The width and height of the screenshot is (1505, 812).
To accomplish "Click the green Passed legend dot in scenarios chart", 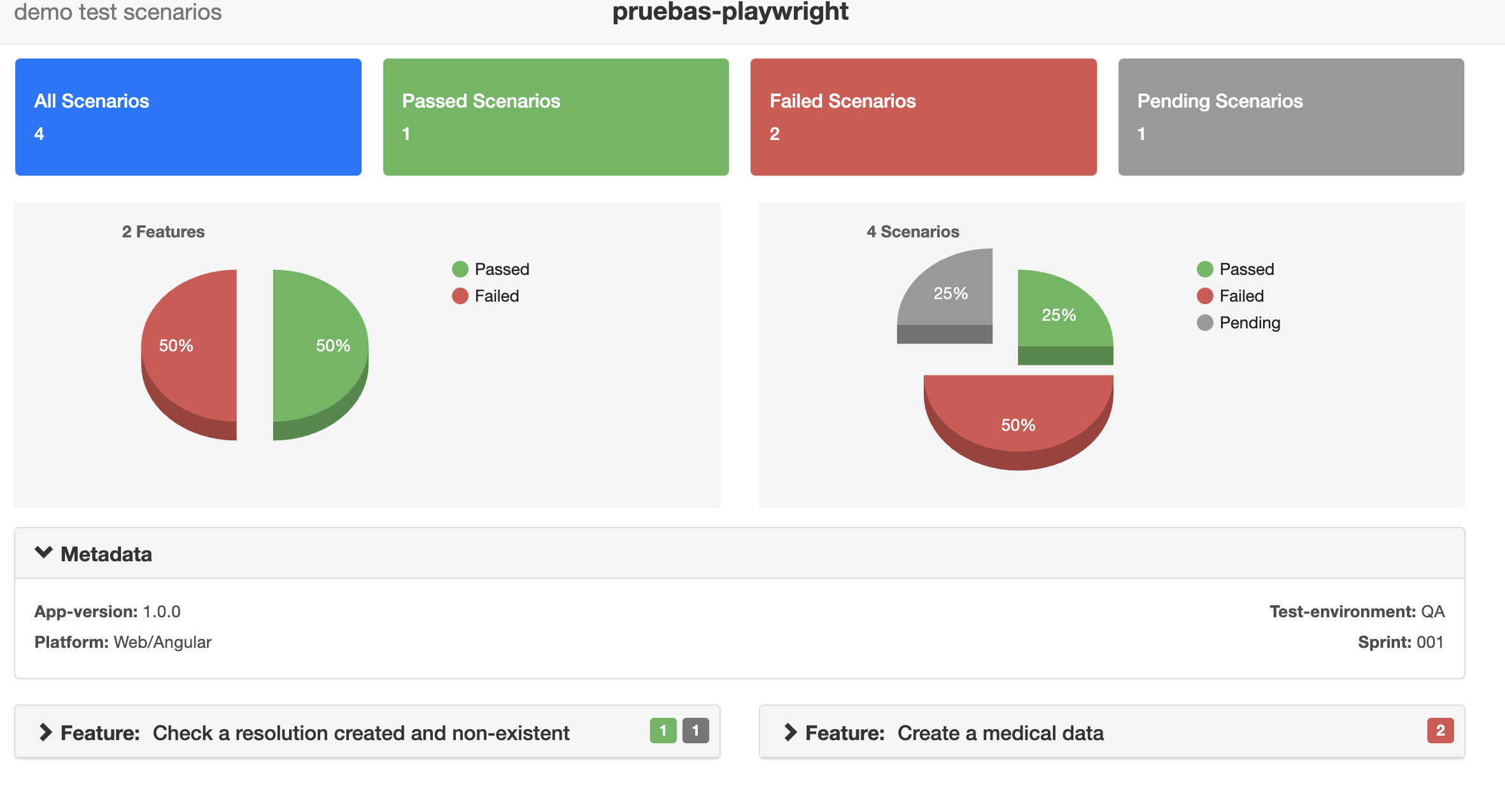I will click(x=1205, y=269).
